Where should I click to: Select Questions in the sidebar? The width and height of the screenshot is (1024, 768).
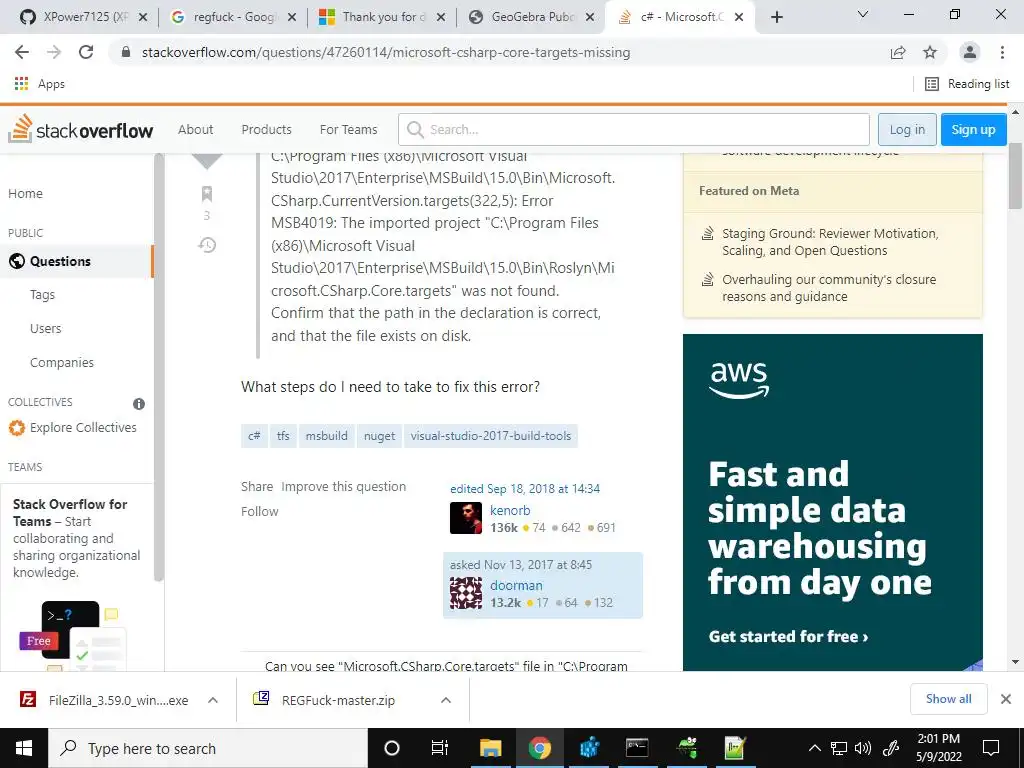[77, 261]
